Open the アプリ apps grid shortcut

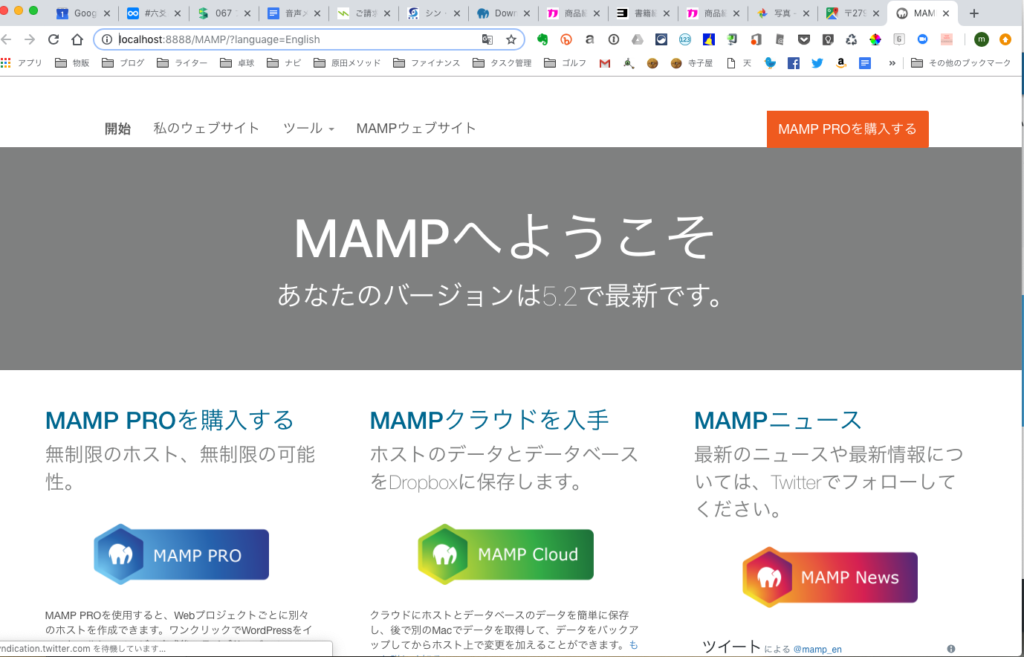tap(22, 63)
